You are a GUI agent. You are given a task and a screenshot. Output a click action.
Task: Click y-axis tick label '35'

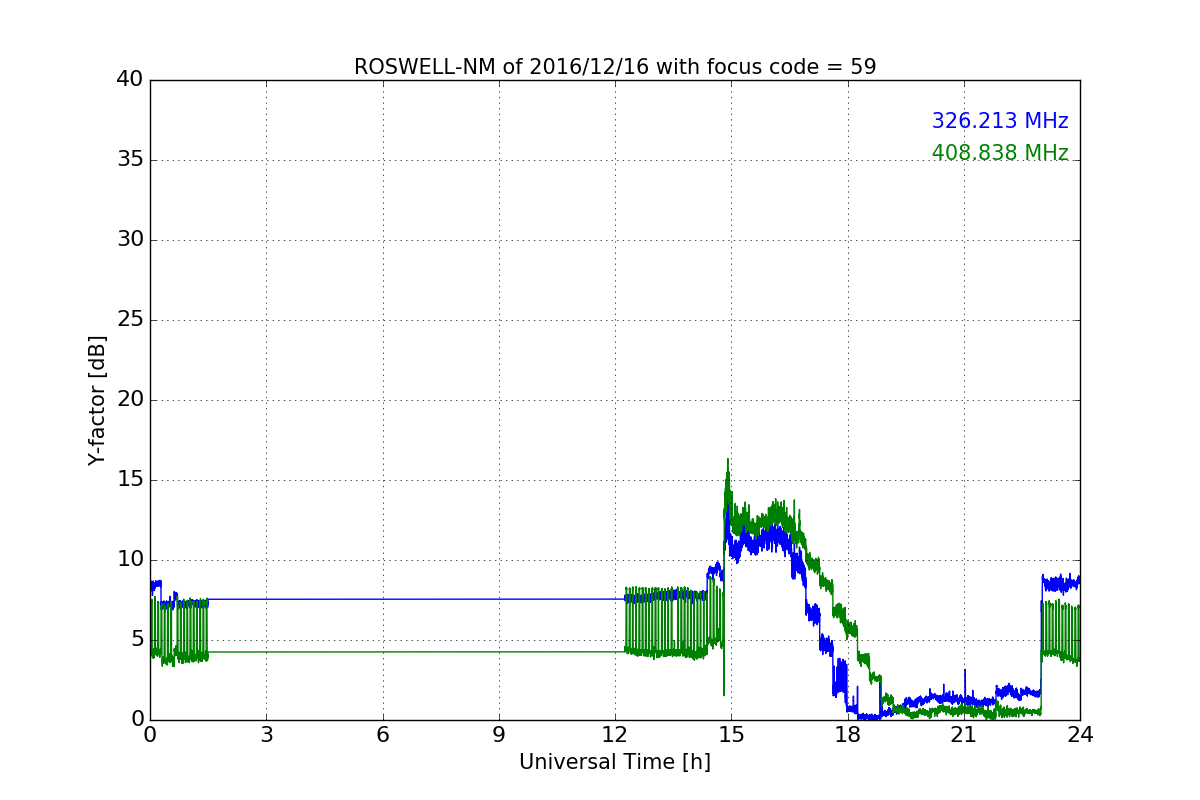tap(130, 160)
